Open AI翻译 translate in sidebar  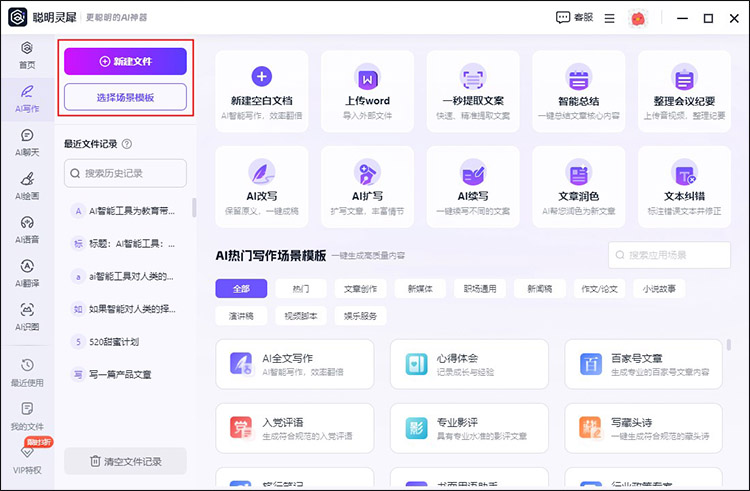(27, 274)
